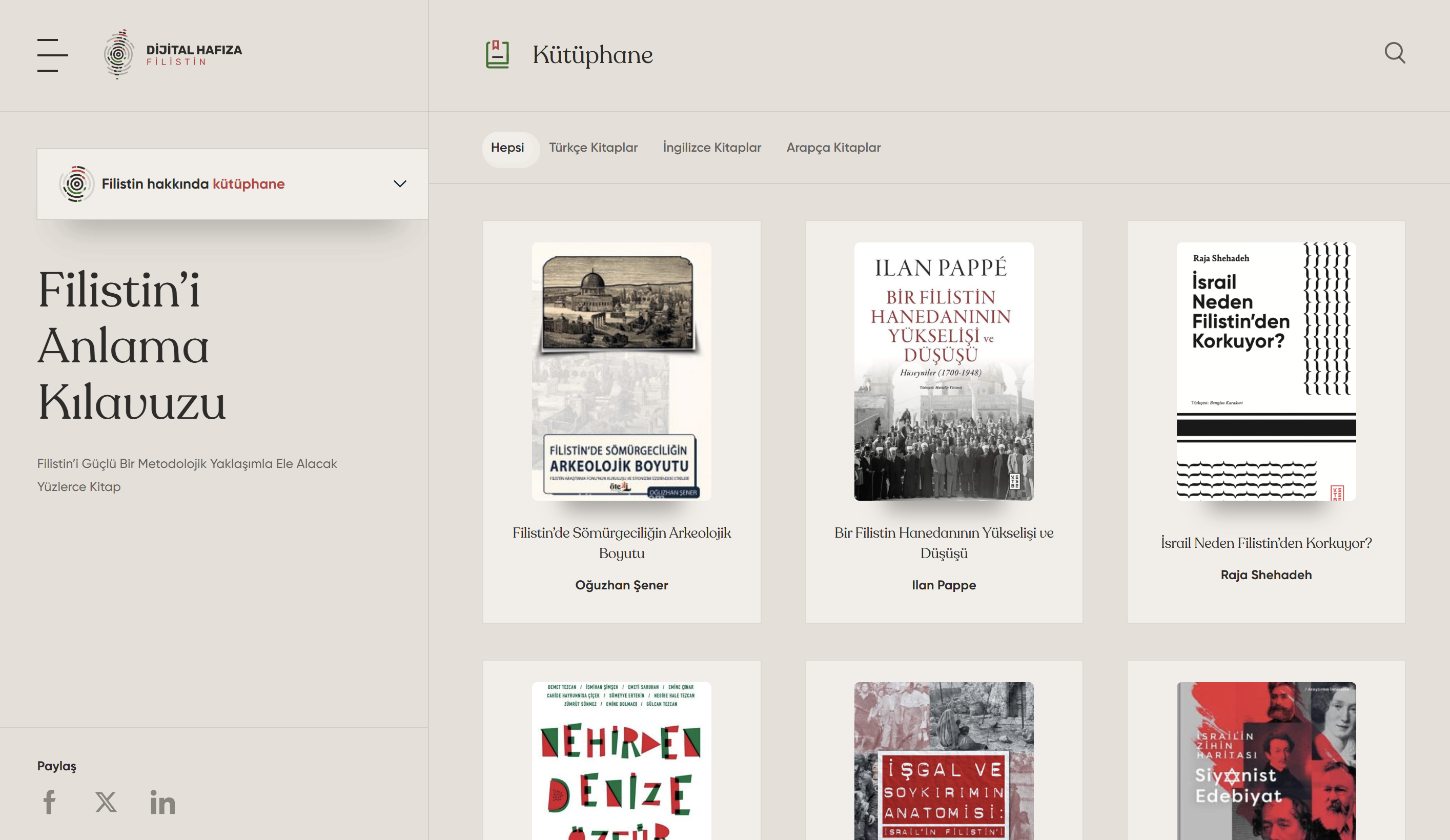
Task: Click the Ilan Pappé book cover
Action: click(944, 371)
